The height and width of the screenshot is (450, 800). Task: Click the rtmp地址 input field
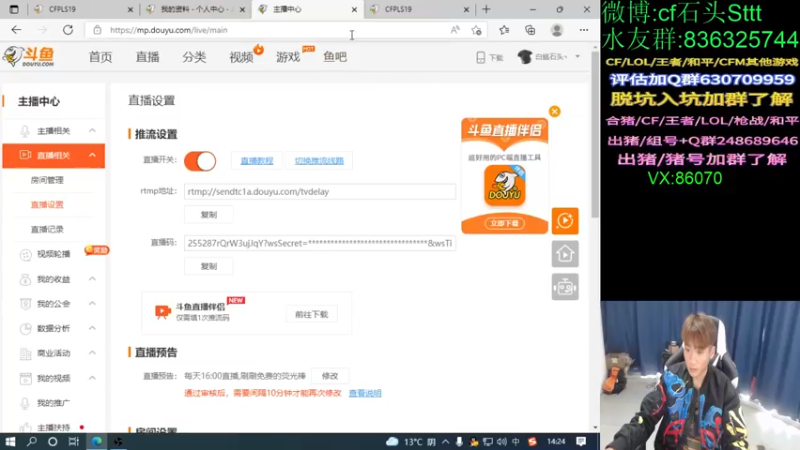(x=320, y=191)
